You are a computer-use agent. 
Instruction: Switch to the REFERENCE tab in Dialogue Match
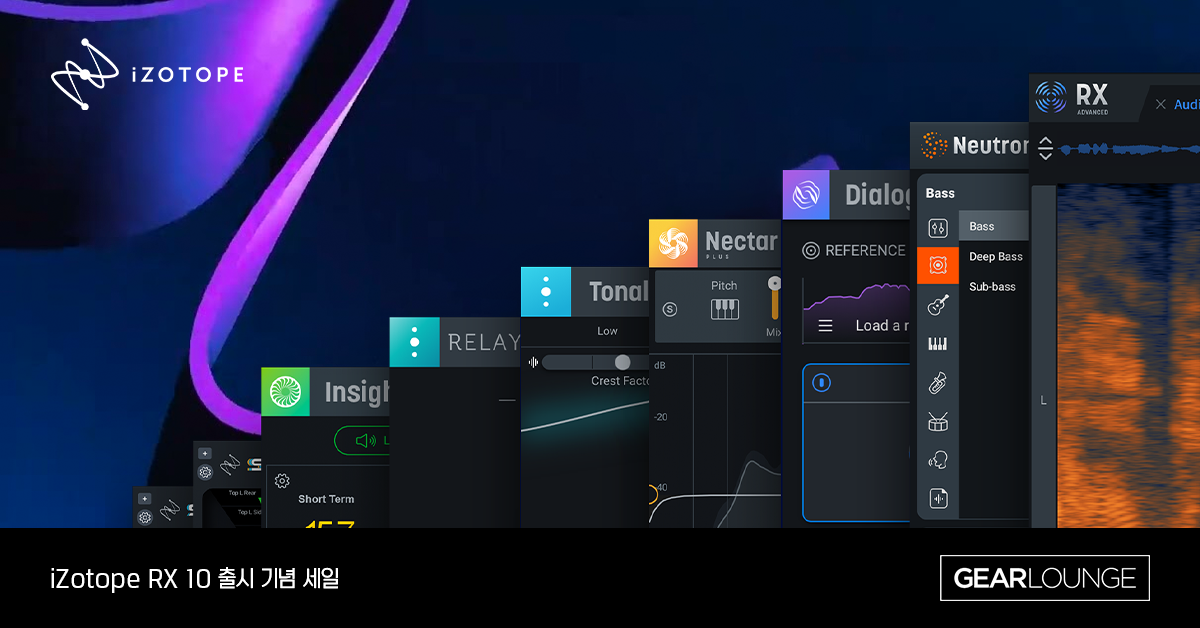[x=862, y=251]
